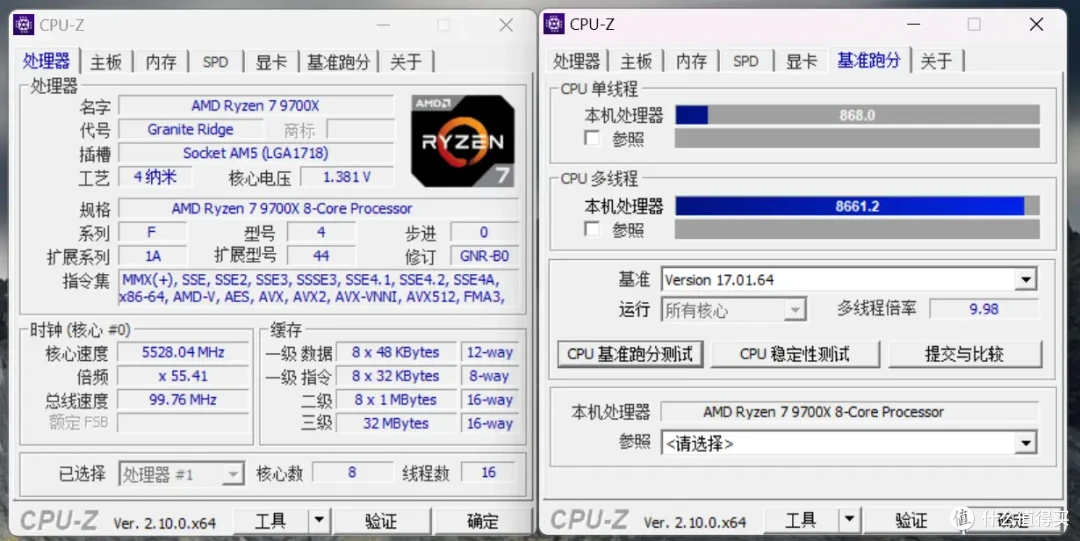
Task: Click 确定 button in left window
Action: click(482, 520)
